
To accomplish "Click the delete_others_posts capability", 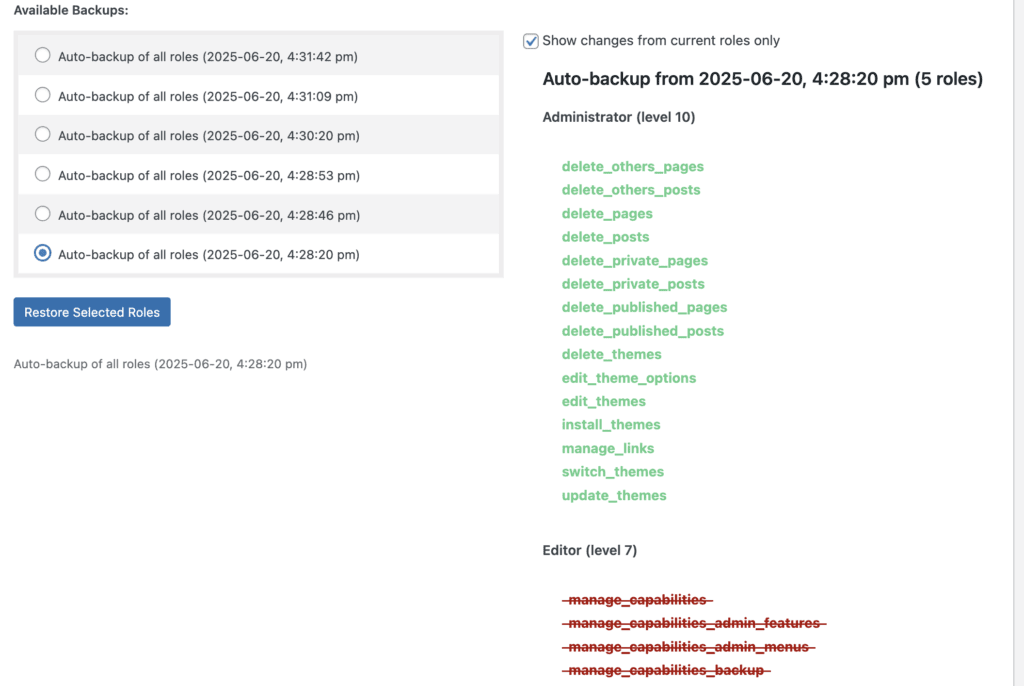I will click(631, 189).
